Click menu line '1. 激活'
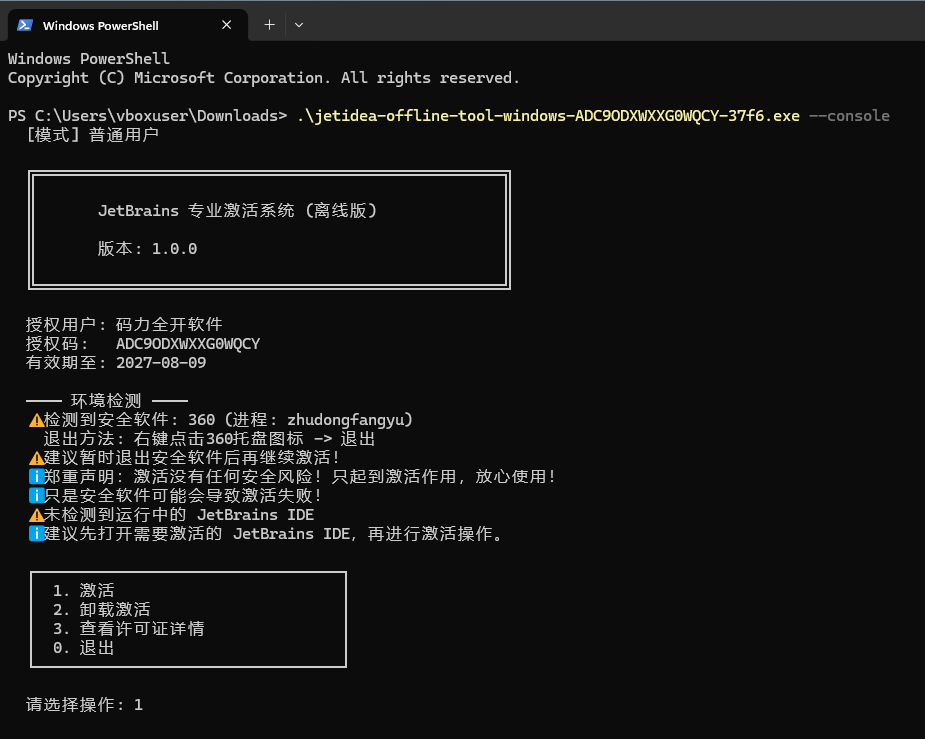Screen dimensions: 925x739 [x=83, y=590]
